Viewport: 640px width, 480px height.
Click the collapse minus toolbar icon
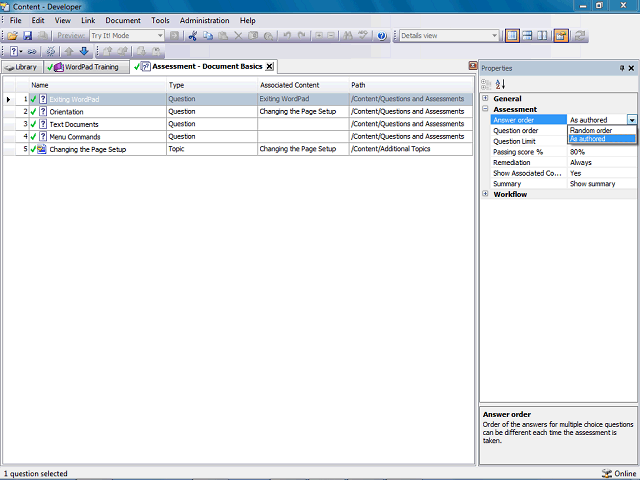point(331,36)
